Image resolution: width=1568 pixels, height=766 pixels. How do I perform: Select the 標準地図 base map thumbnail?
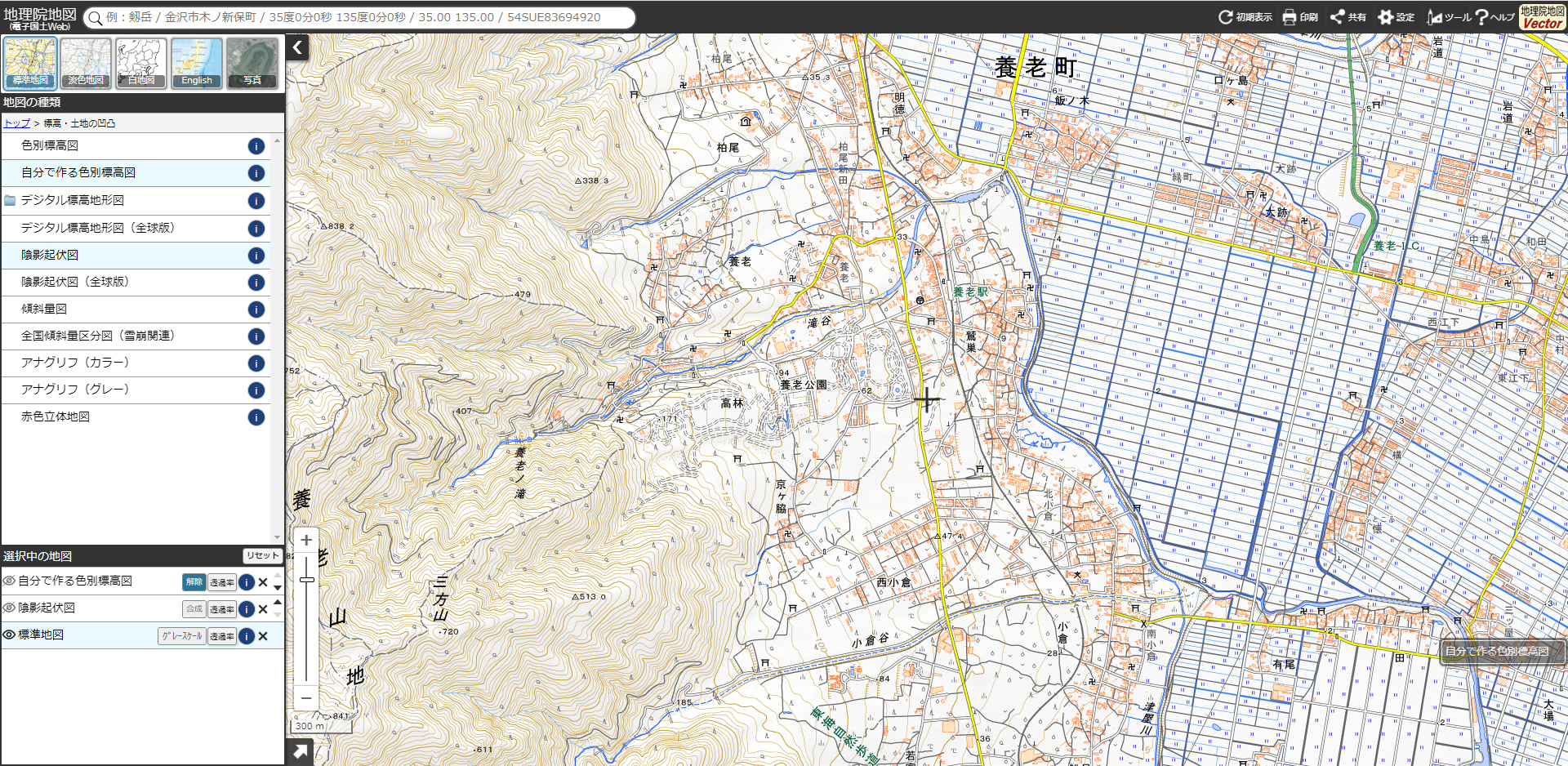30,63
